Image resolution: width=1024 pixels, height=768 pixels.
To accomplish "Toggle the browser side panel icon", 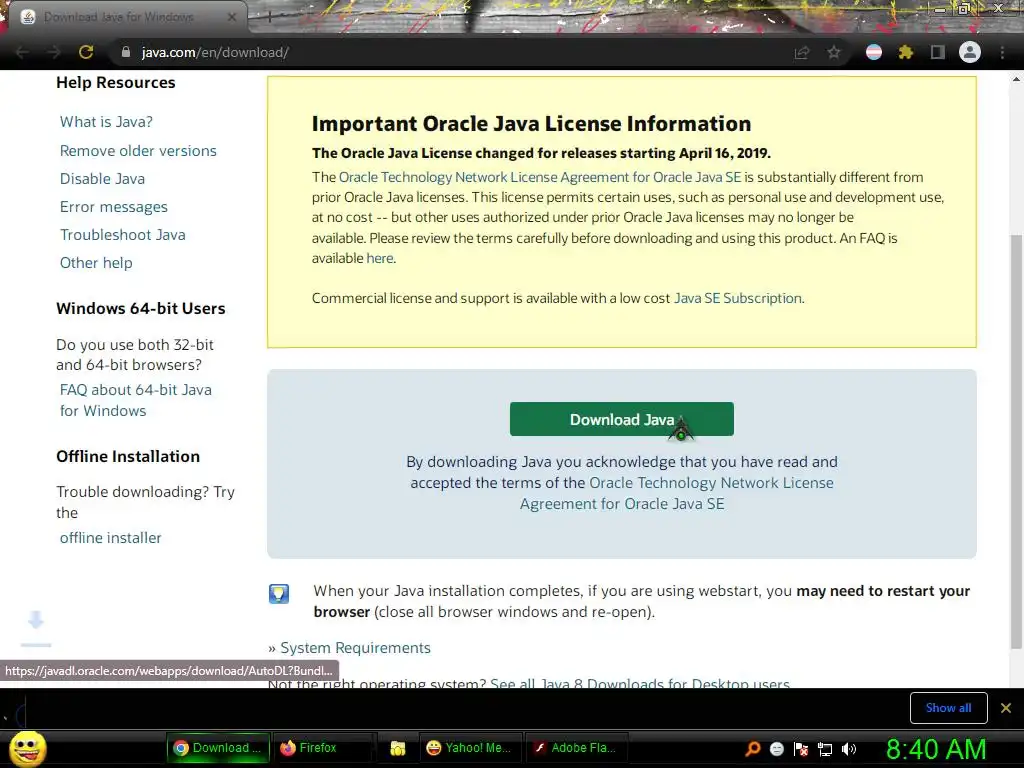I will [x=937, y=52].
